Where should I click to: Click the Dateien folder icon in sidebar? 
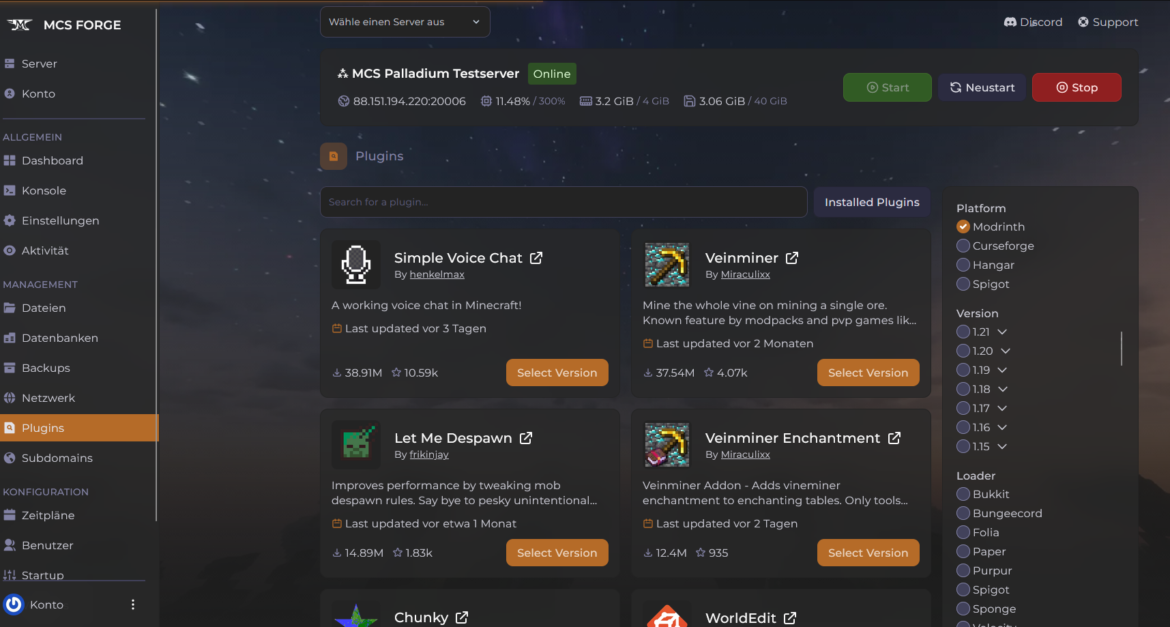click(x=10, y=308)
